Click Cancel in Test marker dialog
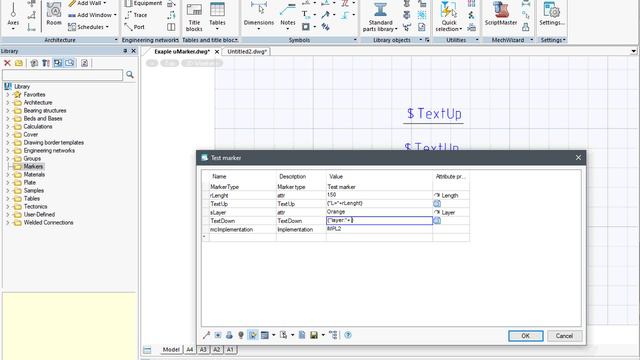This screenshot has height=360, width=640. (x=564, y=336)
